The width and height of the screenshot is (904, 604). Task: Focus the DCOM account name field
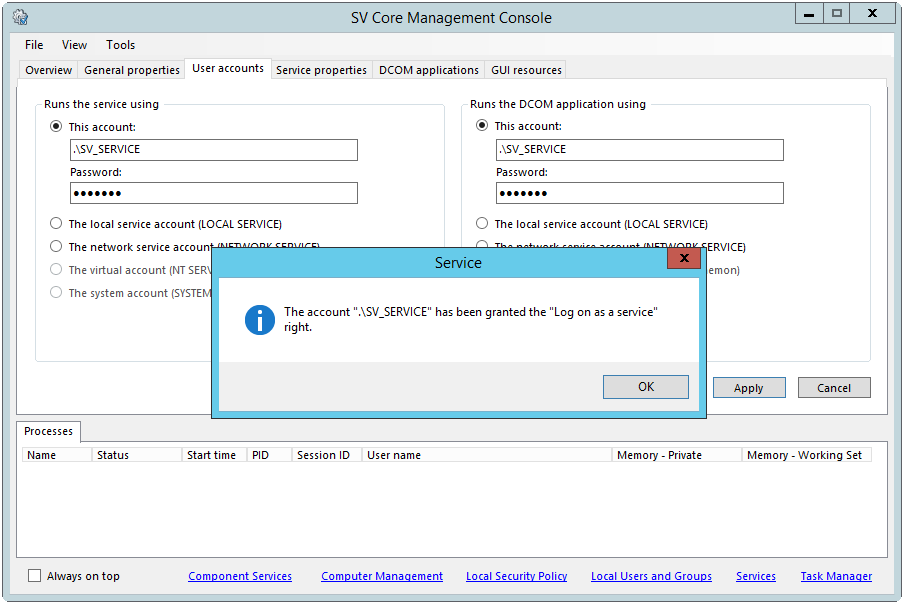[640, 150]
